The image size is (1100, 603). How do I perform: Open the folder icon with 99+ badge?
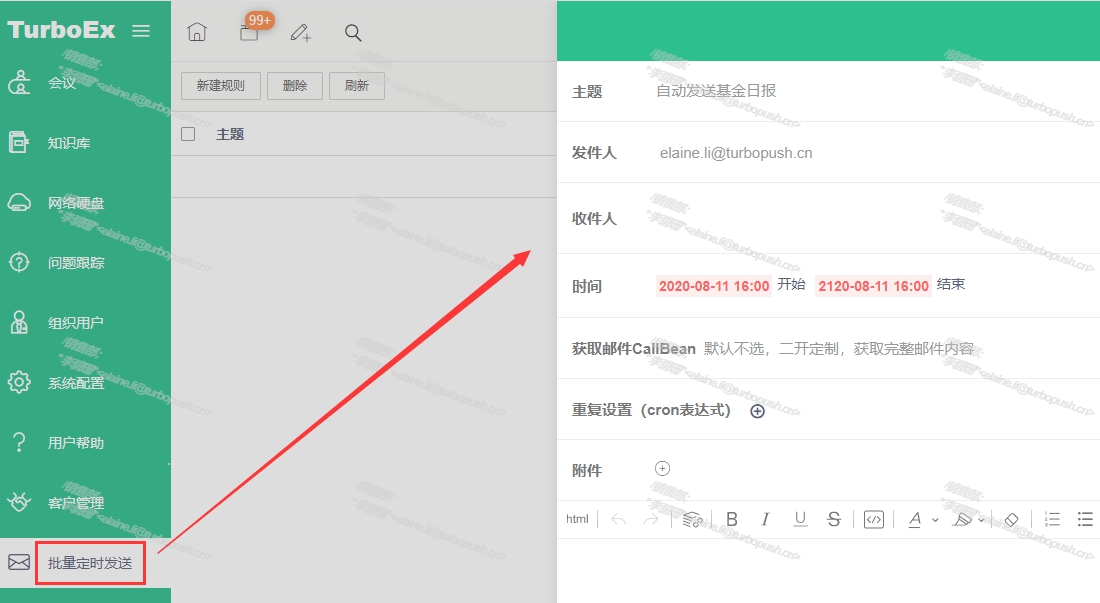click(x=249, y=33)
